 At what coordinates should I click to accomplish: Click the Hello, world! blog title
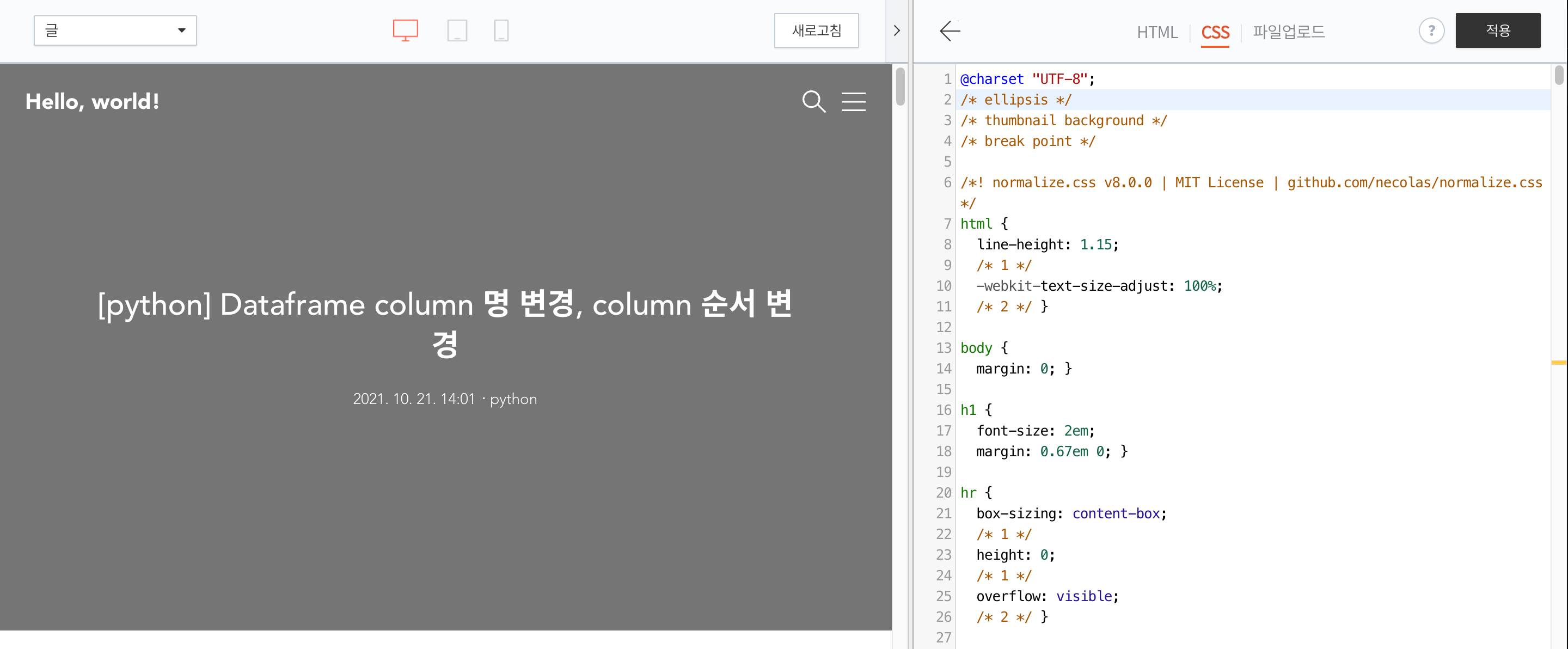point(93,102)
